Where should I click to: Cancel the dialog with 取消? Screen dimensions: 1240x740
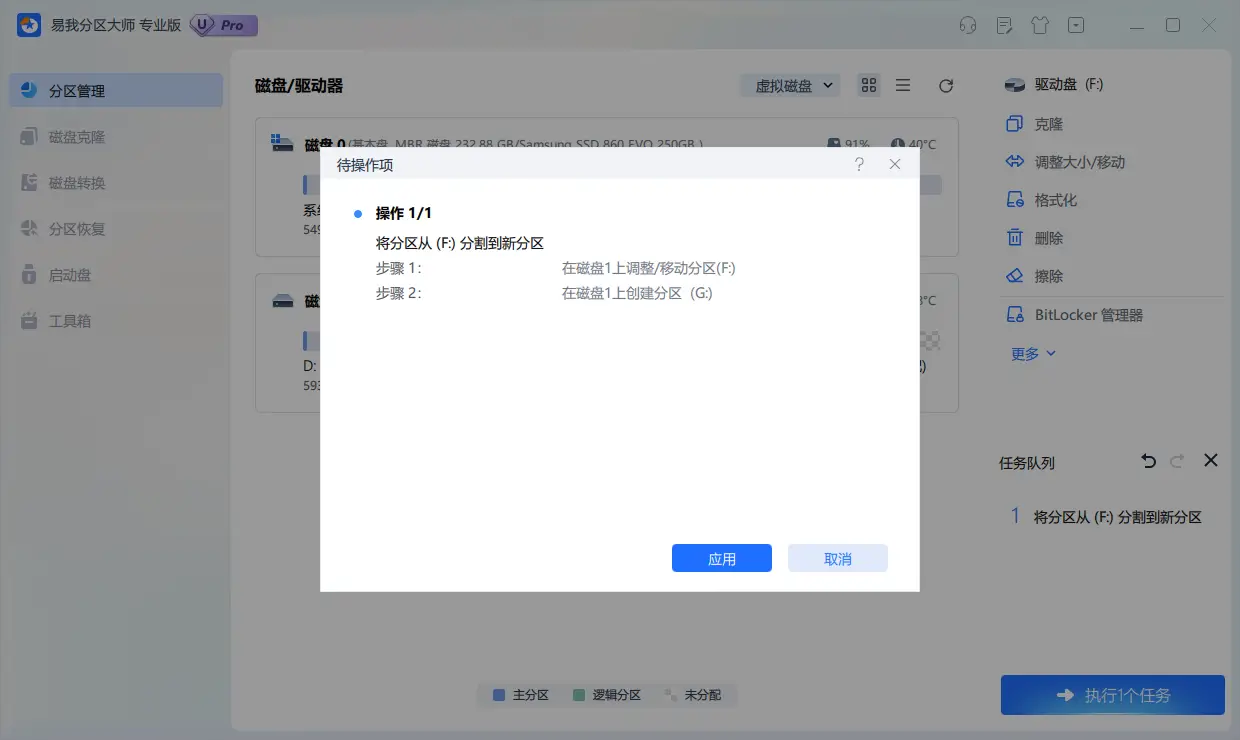tap(837, 558)
